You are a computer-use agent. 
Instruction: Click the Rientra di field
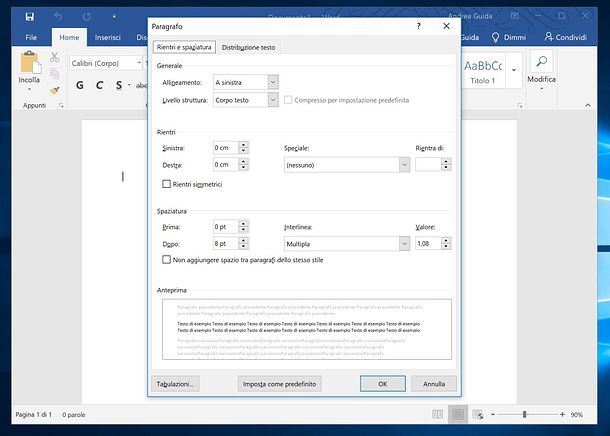[x=428, y=165]
